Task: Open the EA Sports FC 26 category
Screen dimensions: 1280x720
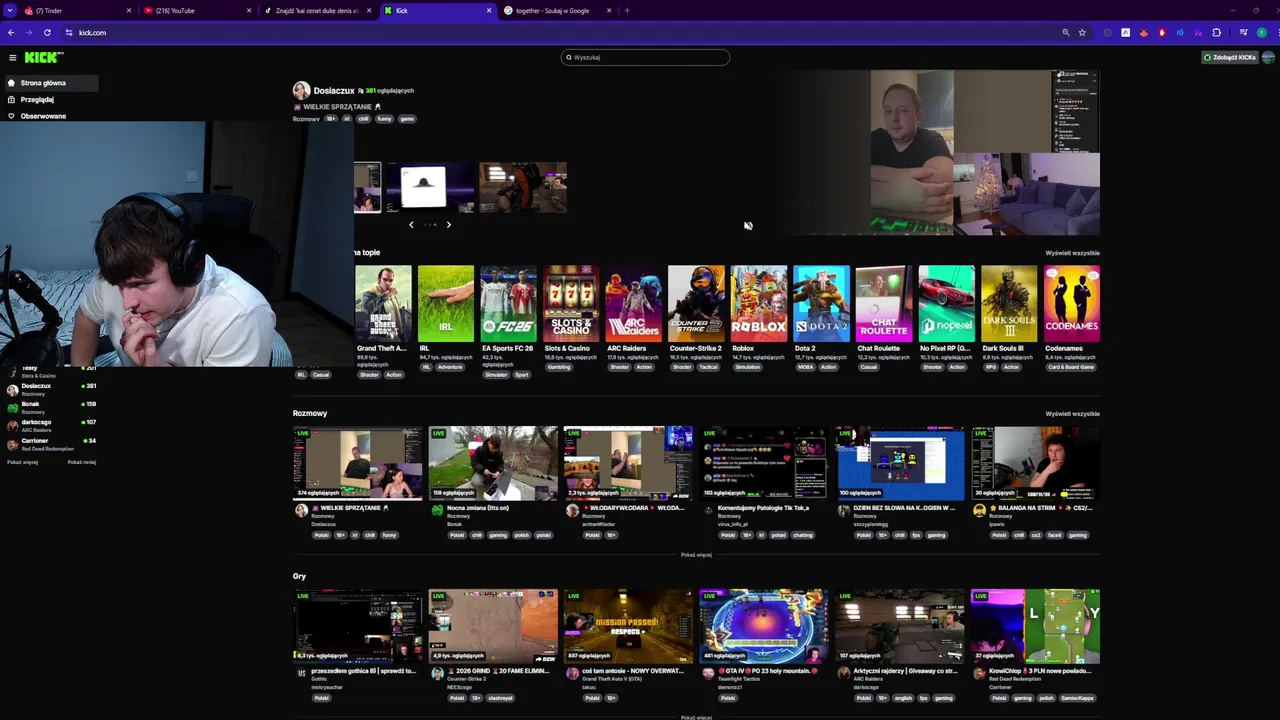Action: (508, 304)
